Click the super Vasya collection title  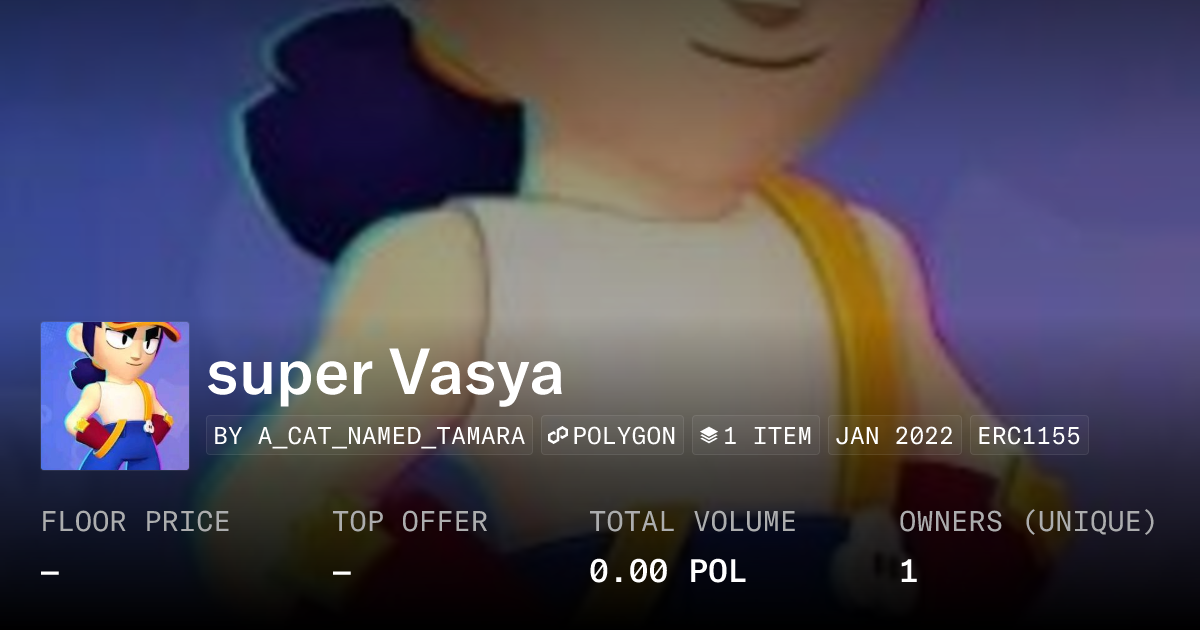[x=385, y=373]
